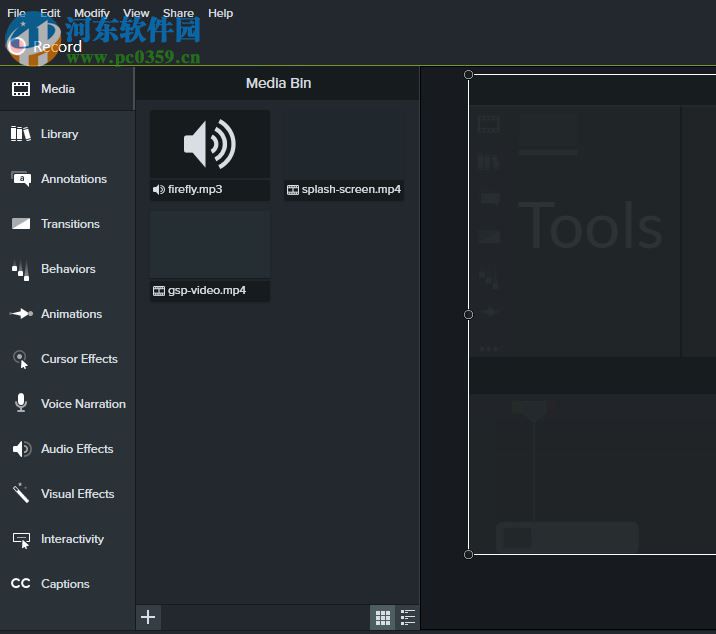This screenshot has width=716, height=634.
Task: Open the Library books icon
Action: 21,134
